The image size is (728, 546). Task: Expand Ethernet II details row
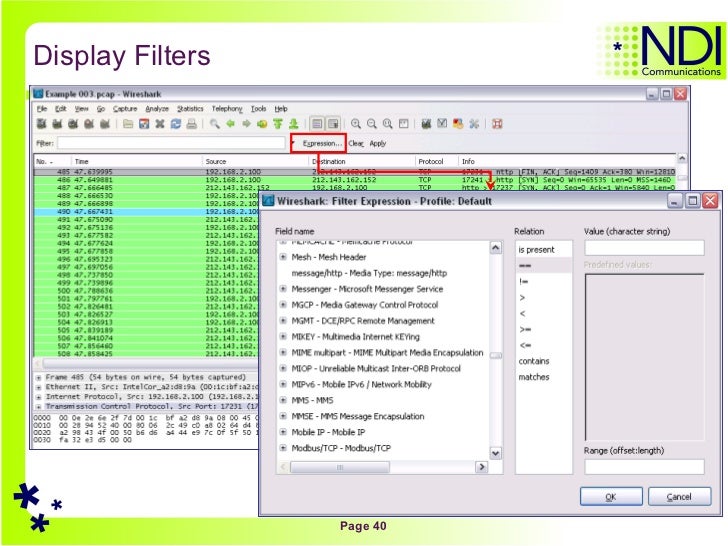(x=39, y=387)
